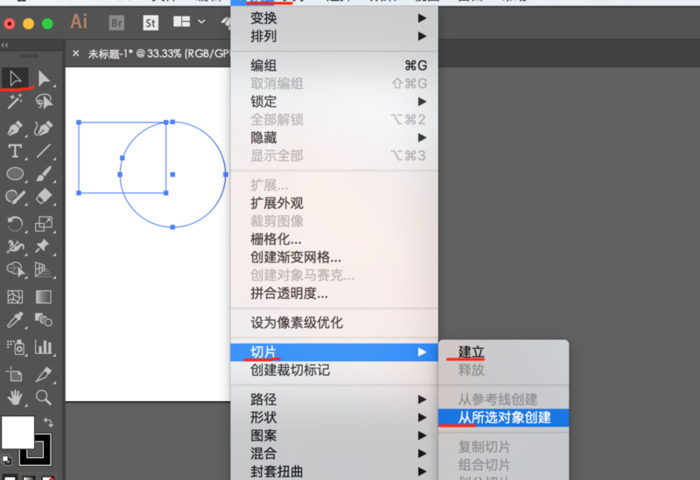Expand the 变换 submenu
The image size is (700, 480).
(334, 18)
